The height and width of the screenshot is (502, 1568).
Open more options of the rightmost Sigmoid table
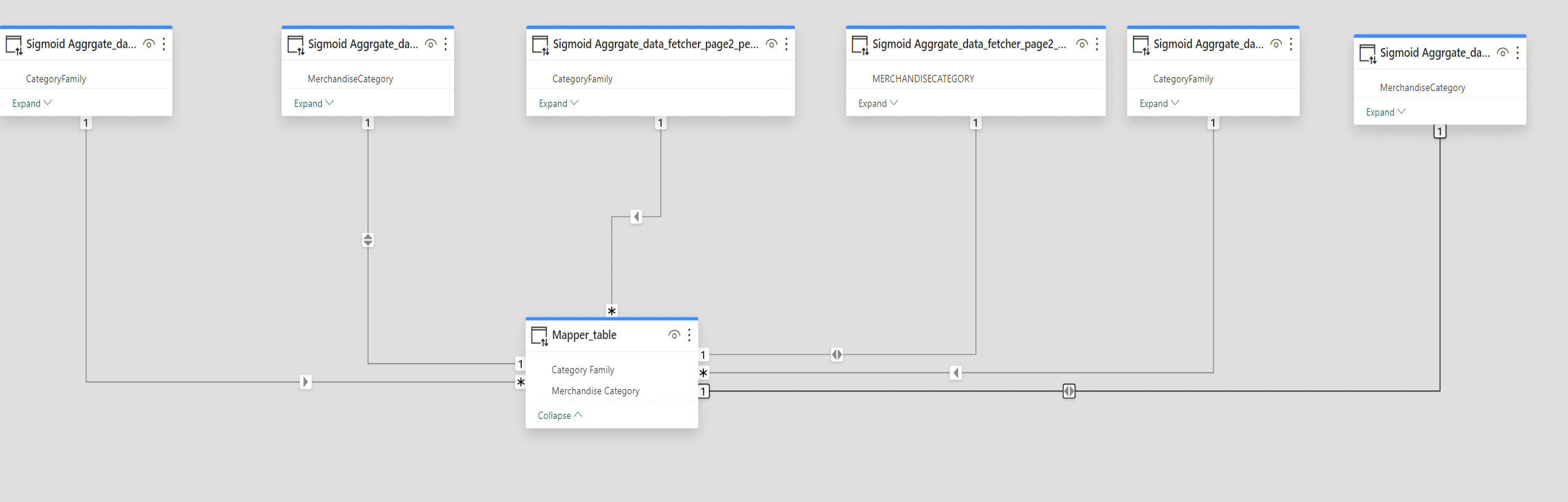1518,53
